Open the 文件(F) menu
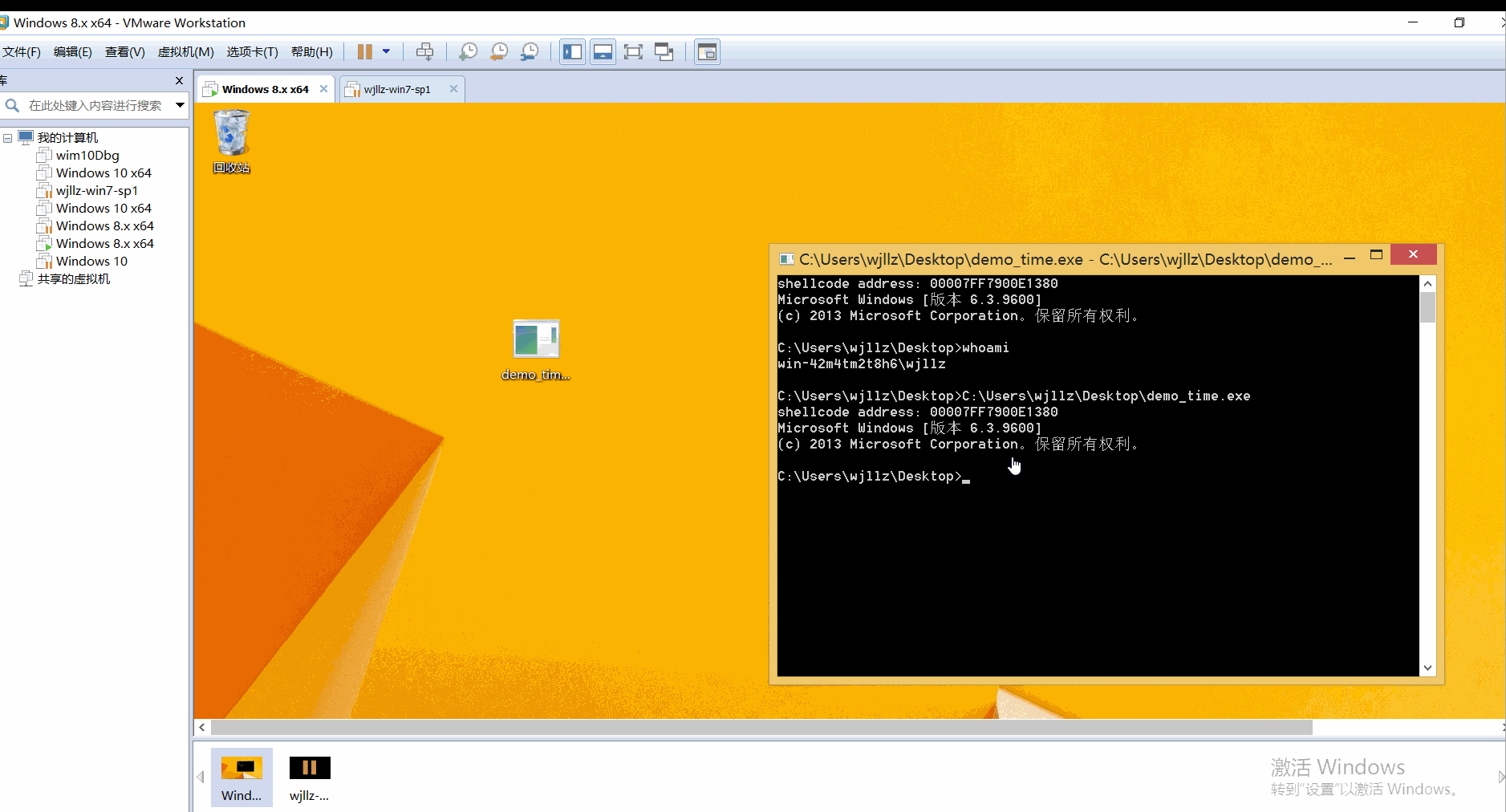The image size is (1506, 812). [x=22, y=52]
